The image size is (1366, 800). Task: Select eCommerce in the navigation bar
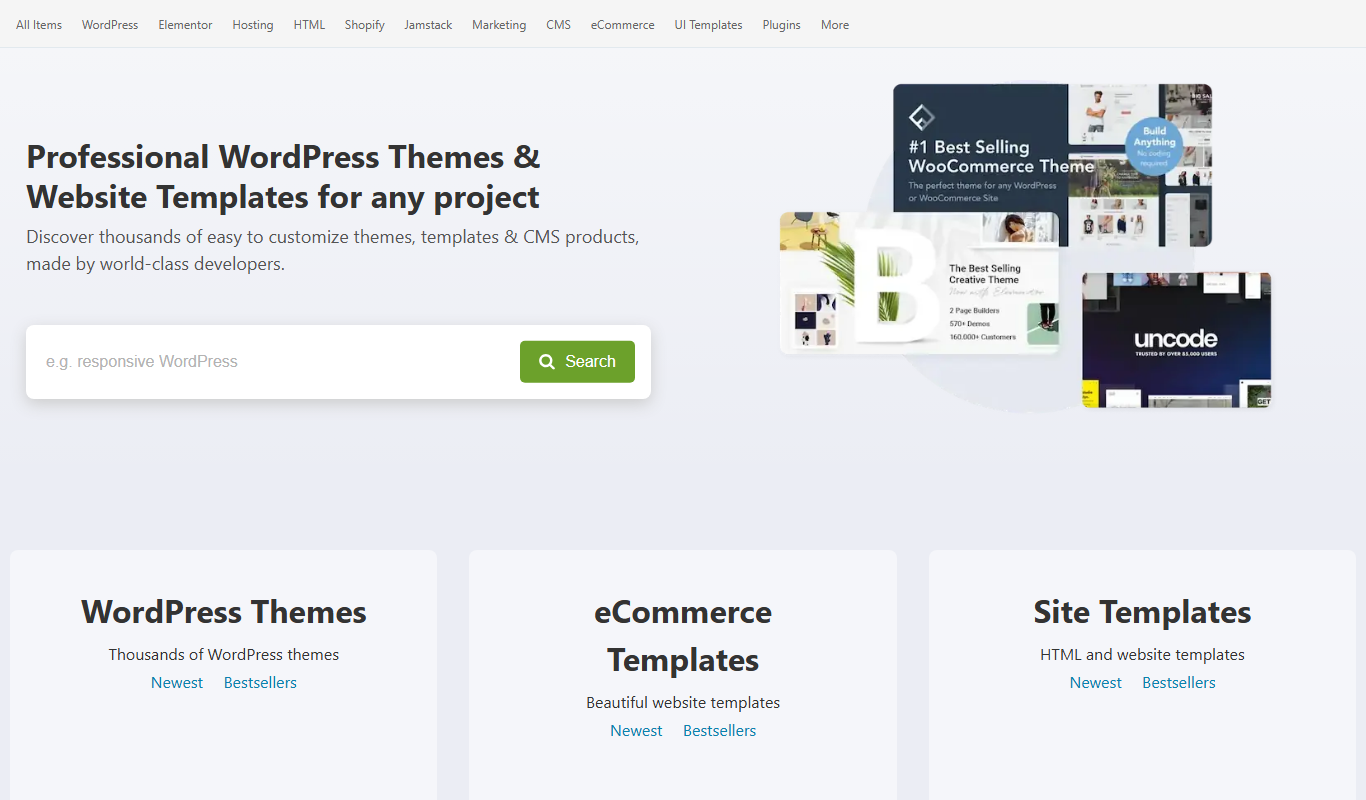pyautogui.click(x=622, y=25)
